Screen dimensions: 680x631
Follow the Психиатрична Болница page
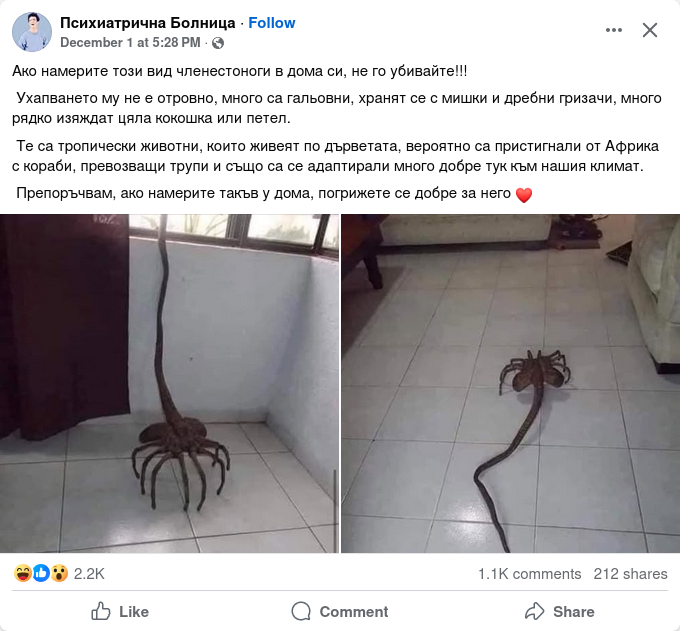pos(271,23)
